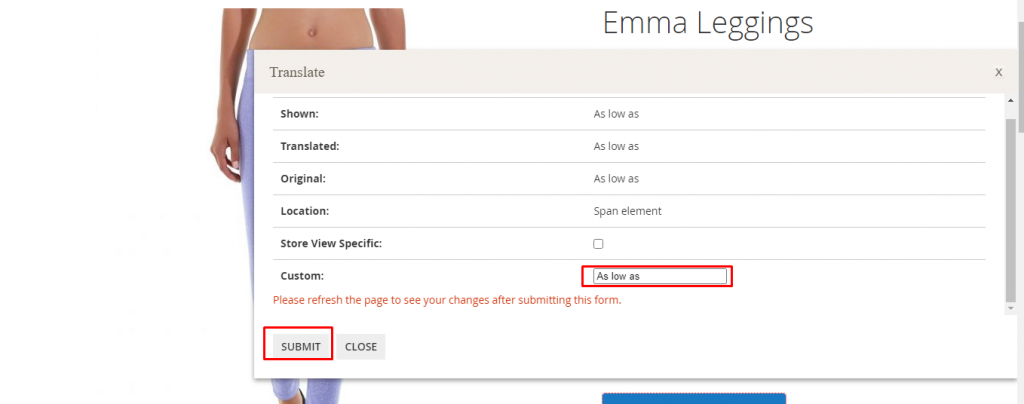Click the 'Store View Specific:' label
The height and width of the screenshot is (404, 1024).
click(330, 243)
